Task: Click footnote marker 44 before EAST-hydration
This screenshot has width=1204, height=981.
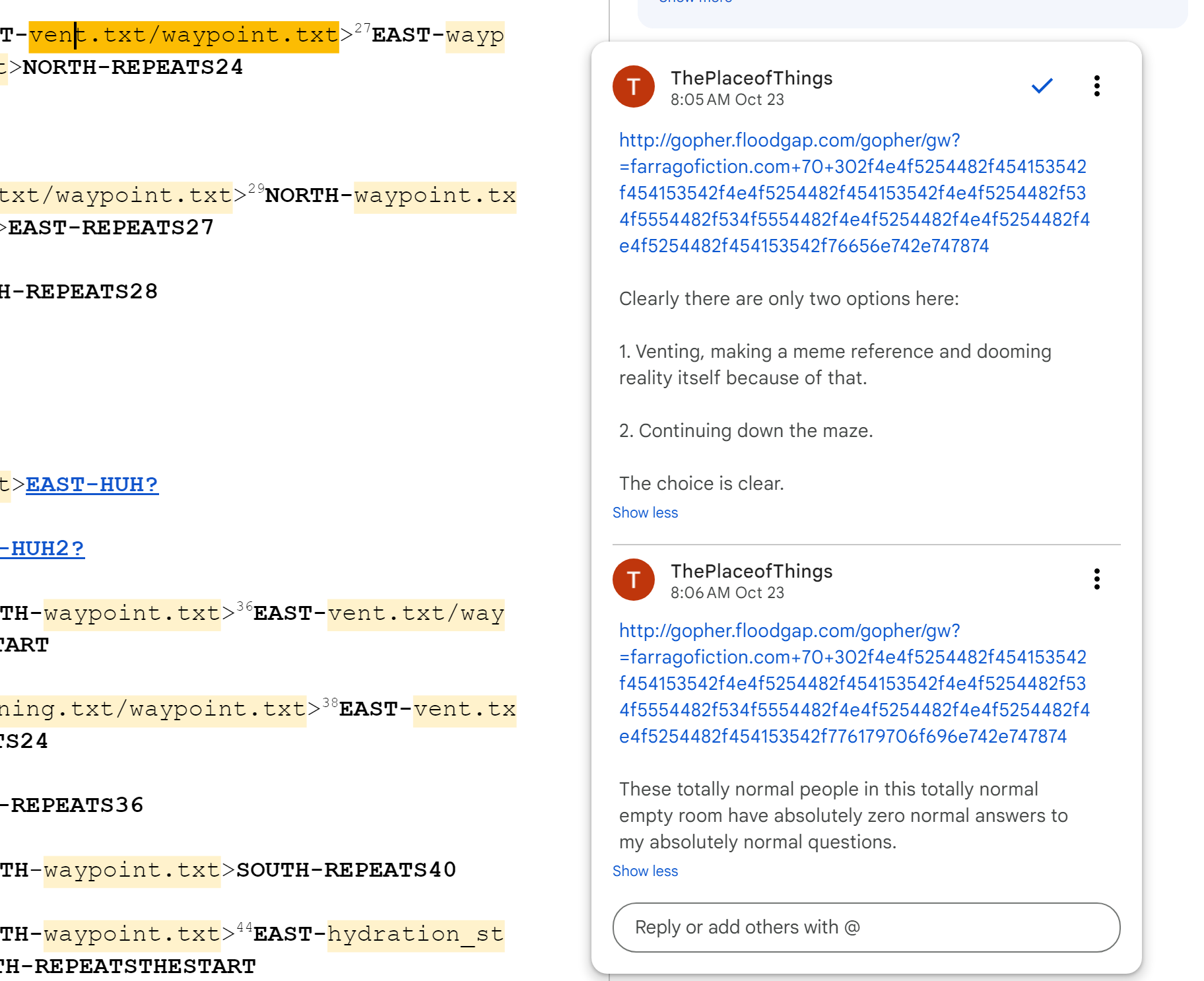Action: pyautogui.click(x=245, y=928)
